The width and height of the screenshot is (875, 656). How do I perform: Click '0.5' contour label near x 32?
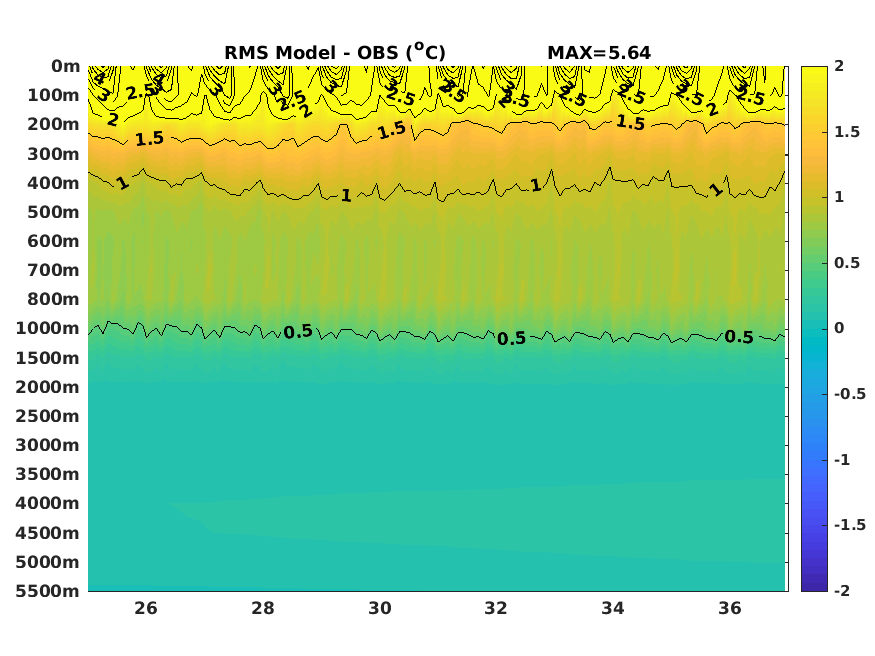click(511, 339)
